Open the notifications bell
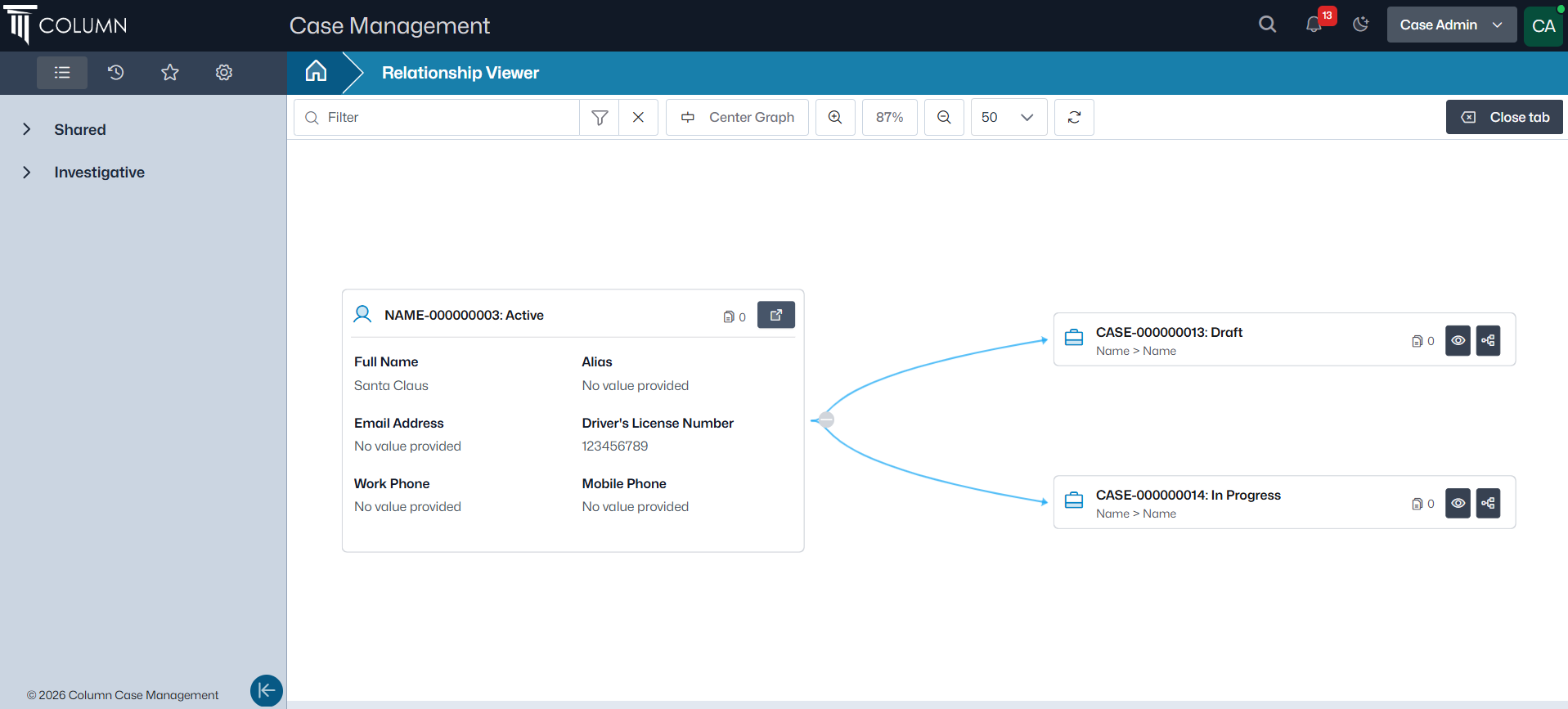The width and height of the screenshot is (1568, 709). (1314, 25)
